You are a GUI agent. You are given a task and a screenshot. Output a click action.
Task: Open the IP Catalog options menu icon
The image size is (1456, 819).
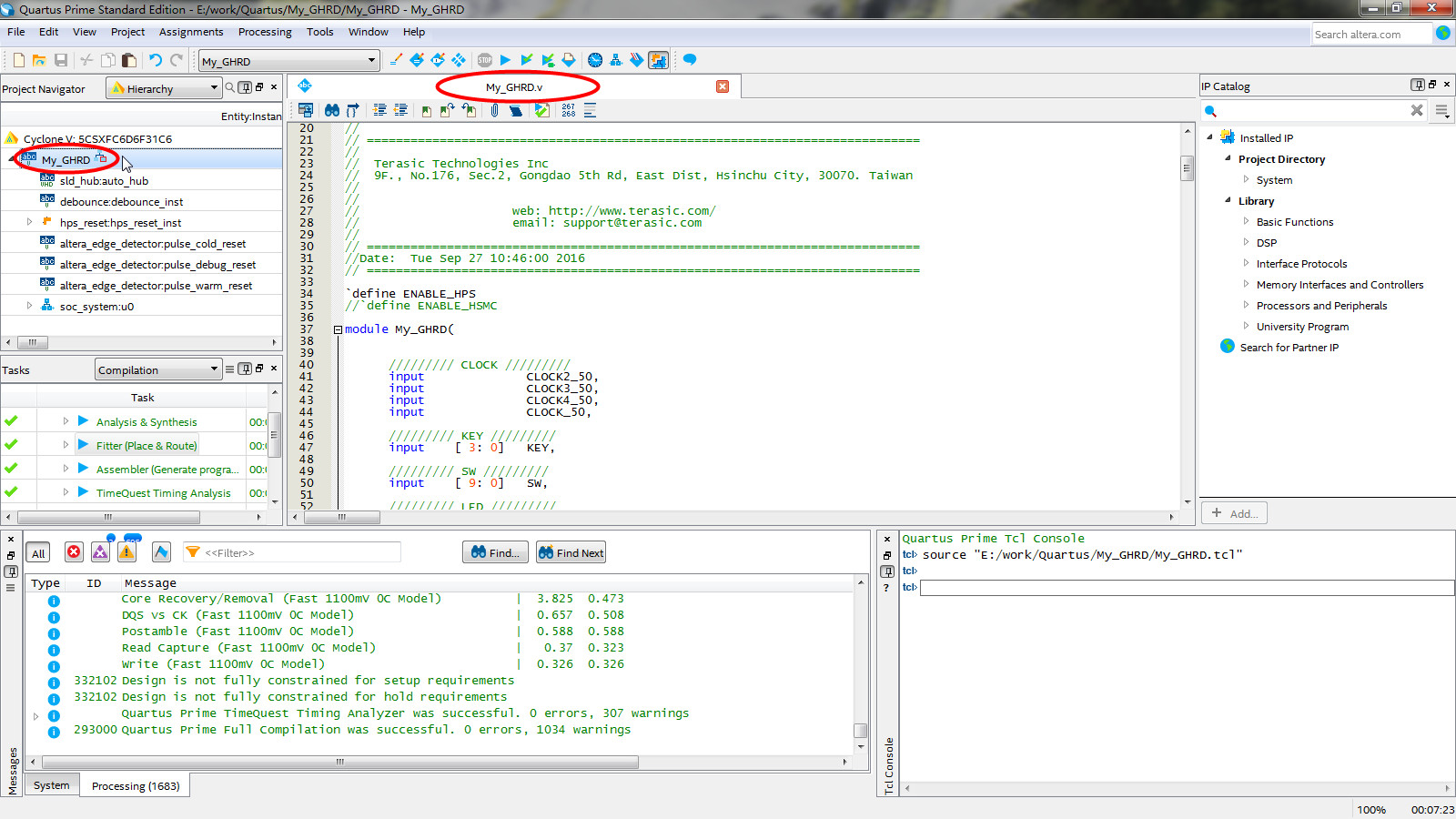click(1441, 110)
